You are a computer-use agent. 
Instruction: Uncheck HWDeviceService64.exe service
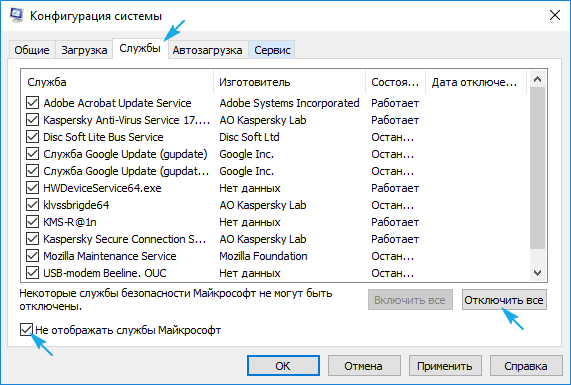(x=32, y=188)
